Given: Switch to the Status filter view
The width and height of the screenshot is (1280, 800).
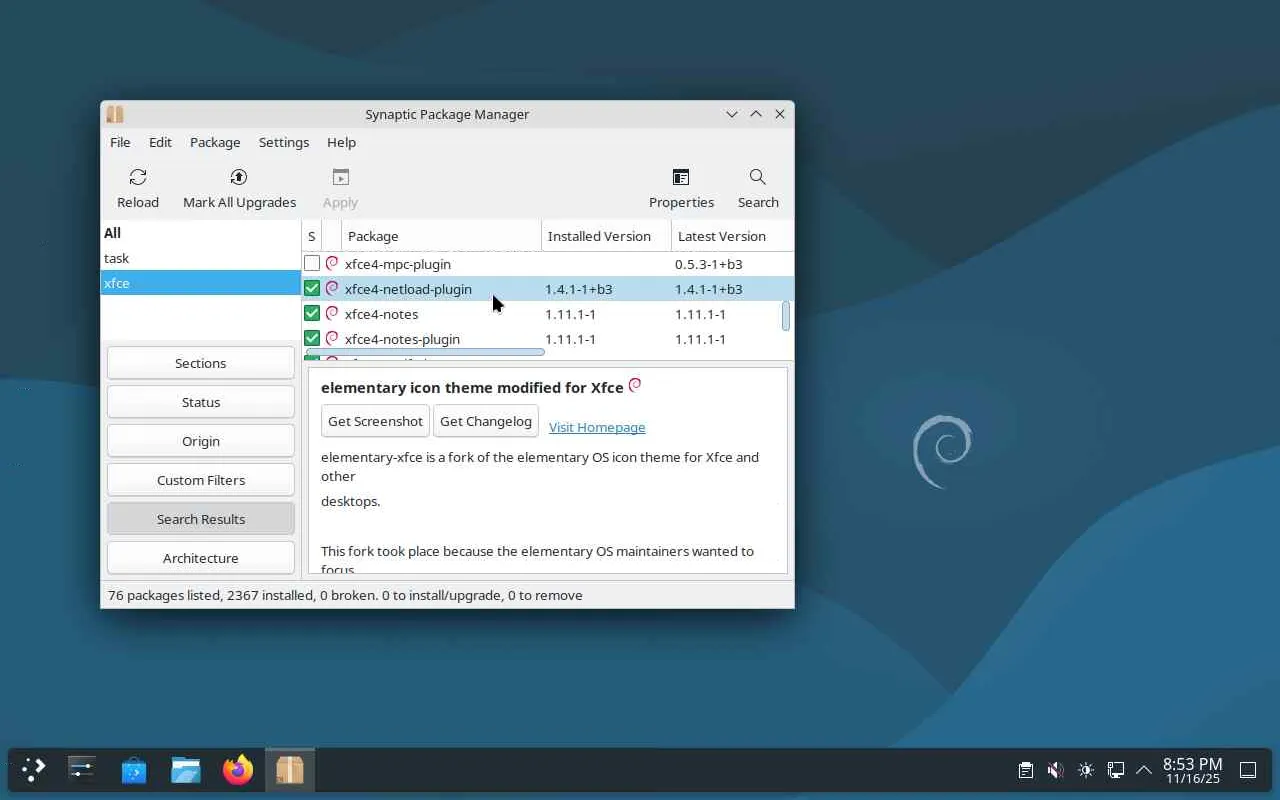Looking at the screenshot, I should click(201, 402).
